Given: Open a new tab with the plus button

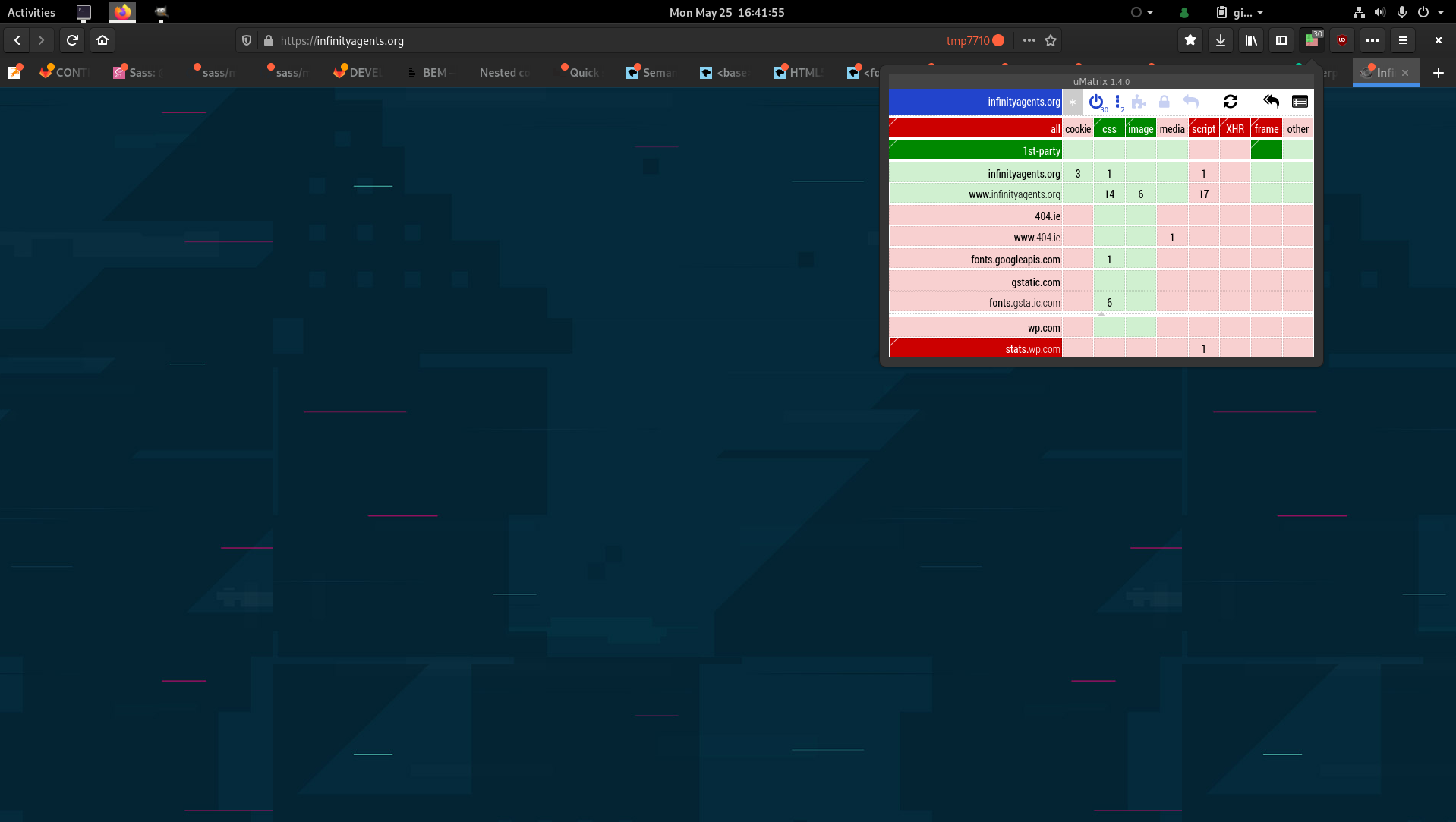Looking at the screenshot, I should click(x=1438, y=73).
